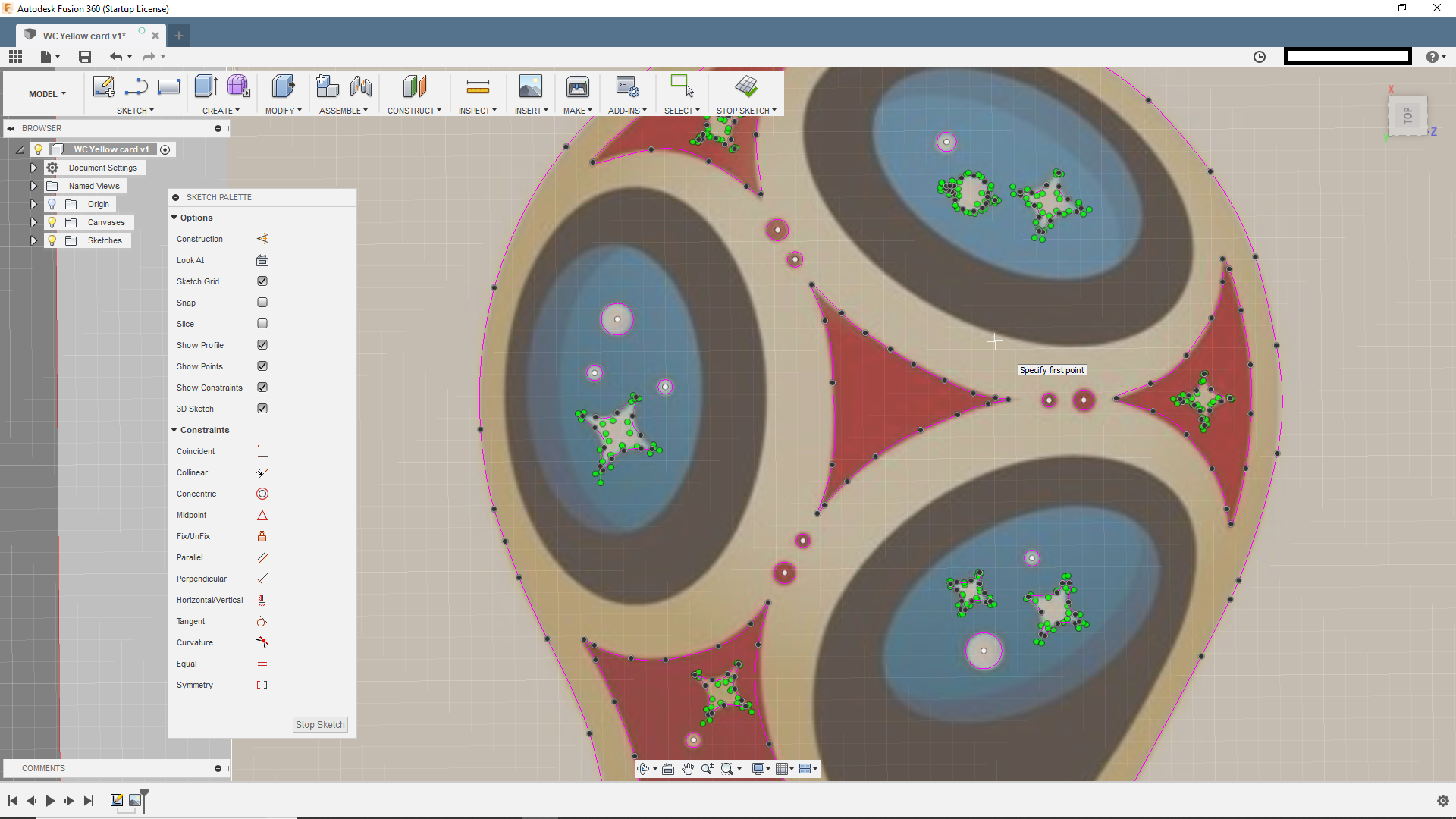This screenshot has height=819, width=1456.
Task: Close the WC Yellow card tab
Action: 155,36
